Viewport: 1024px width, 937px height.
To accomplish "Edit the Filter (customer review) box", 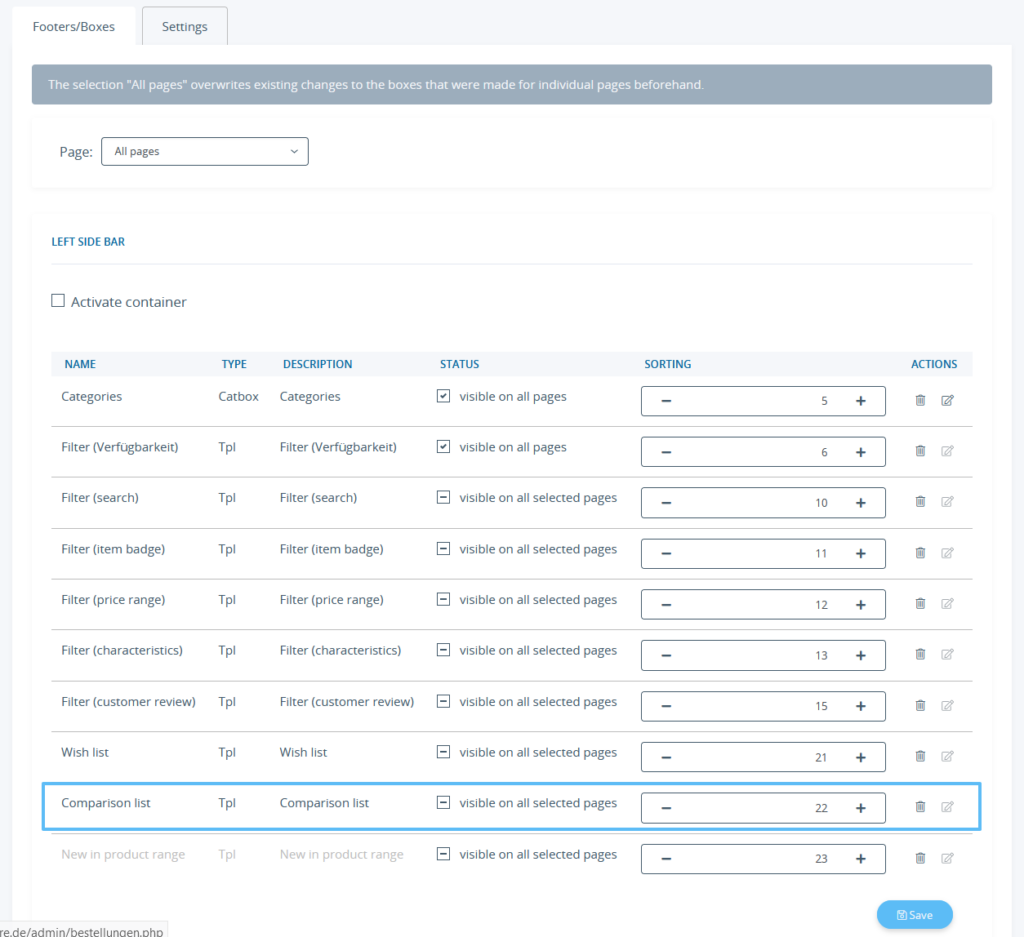I will 947,705.
